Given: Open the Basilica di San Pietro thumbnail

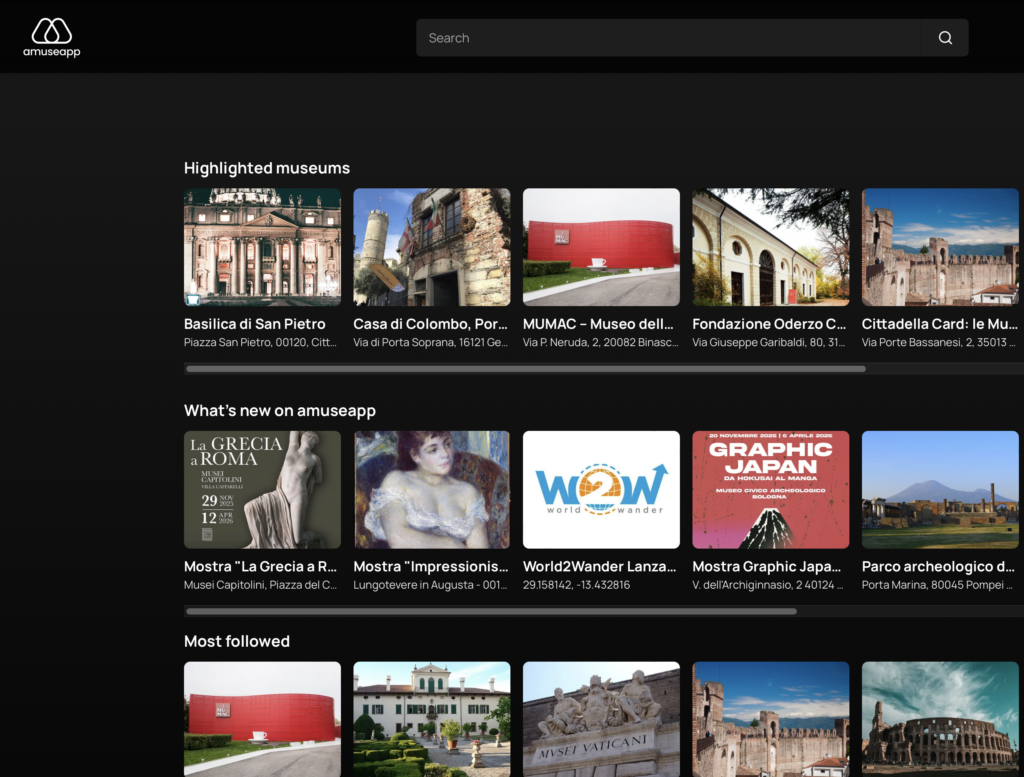Looking at the screenshot, I should [x=262, y=247].
